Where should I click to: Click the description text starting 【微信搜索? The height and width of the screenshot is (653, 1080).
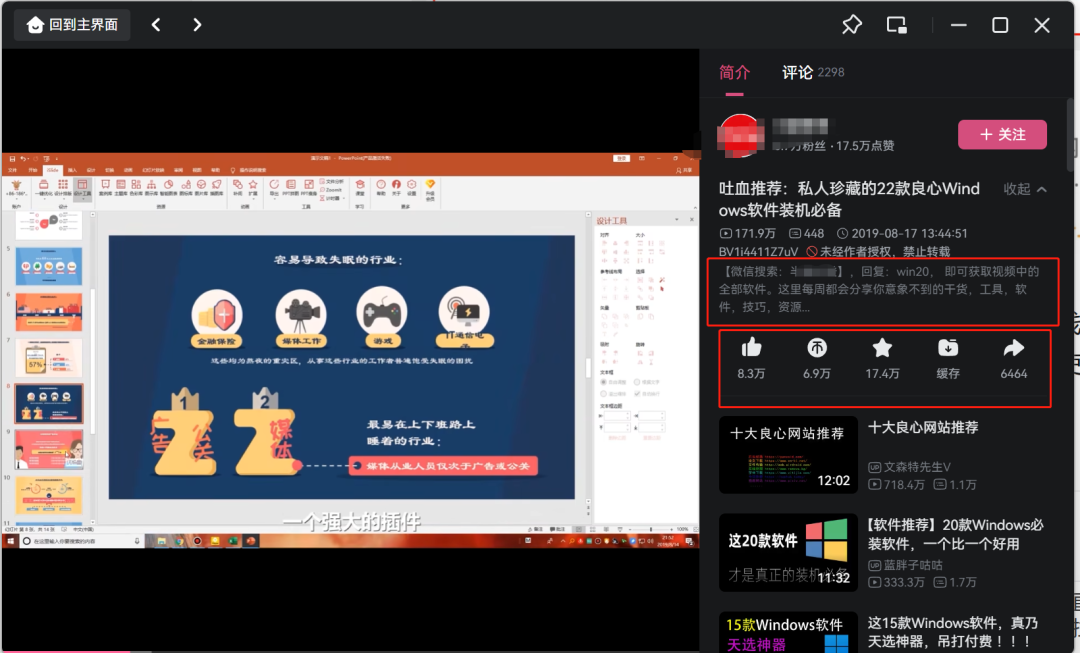tap(878, 289)
